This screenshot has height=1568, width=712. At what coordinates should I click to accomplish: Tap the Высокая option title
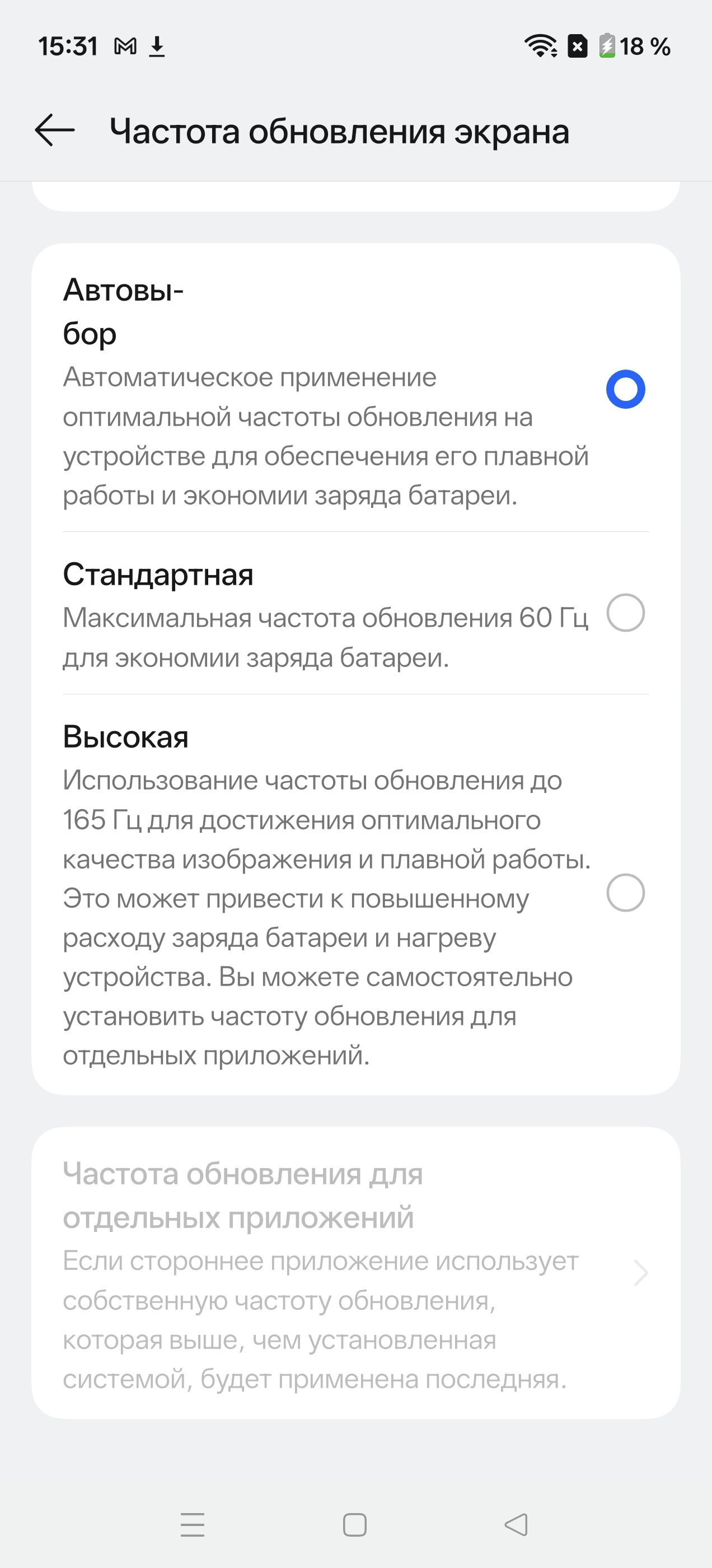(x=126, y=736)
